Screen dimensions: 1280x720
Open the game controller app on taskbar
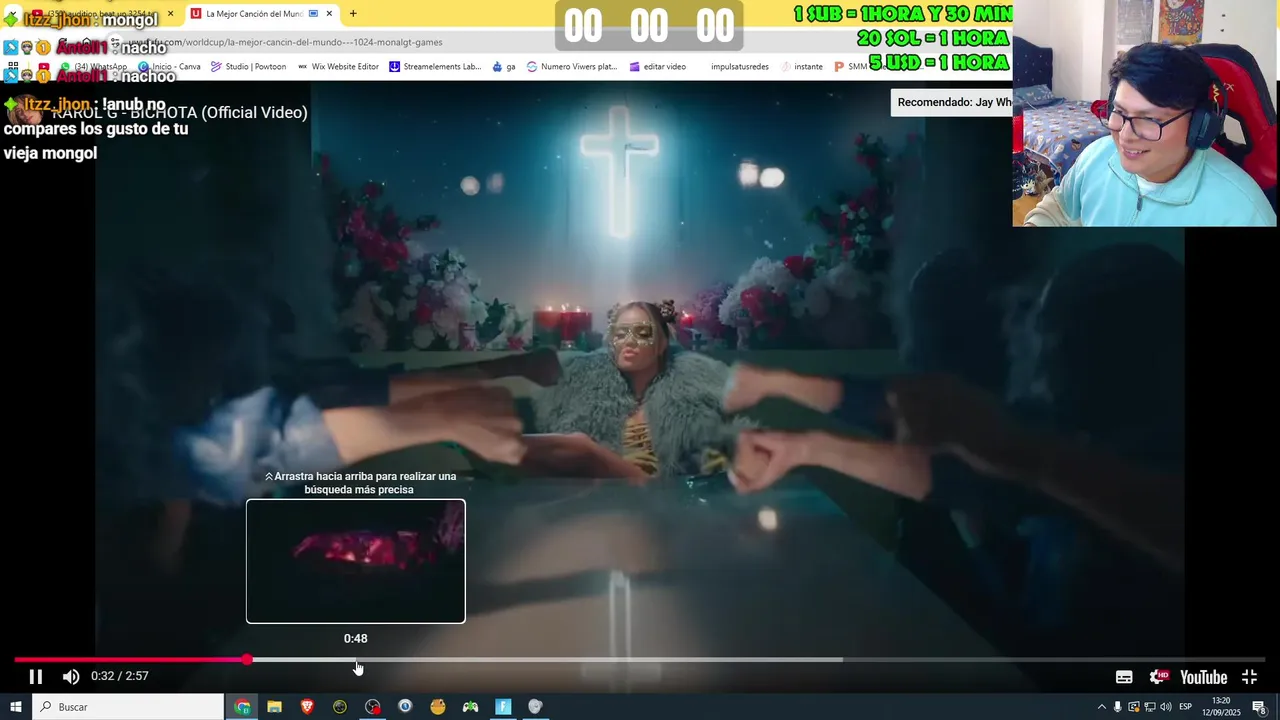tap(470, 707)
